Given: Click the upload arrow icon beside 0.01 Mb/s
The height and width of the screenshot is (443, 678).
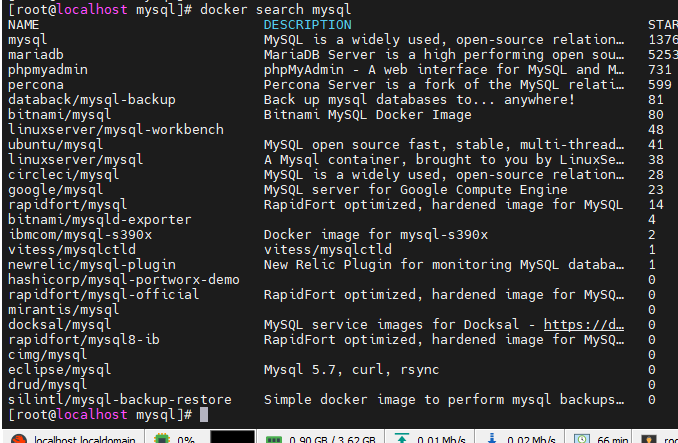Looking at the screenshot, I should click(402, 438).
